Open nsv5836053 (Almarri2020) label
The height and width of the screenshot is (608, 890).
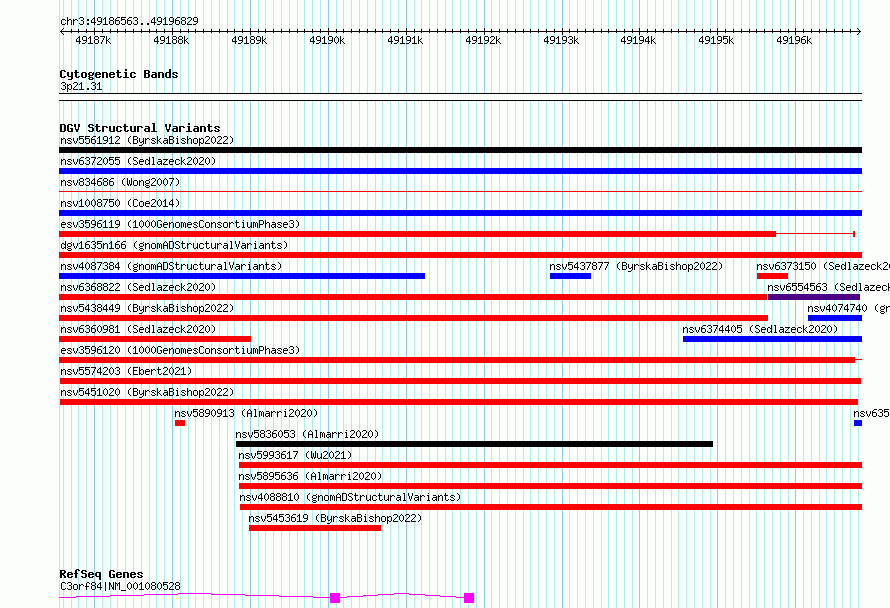[307, 434]
